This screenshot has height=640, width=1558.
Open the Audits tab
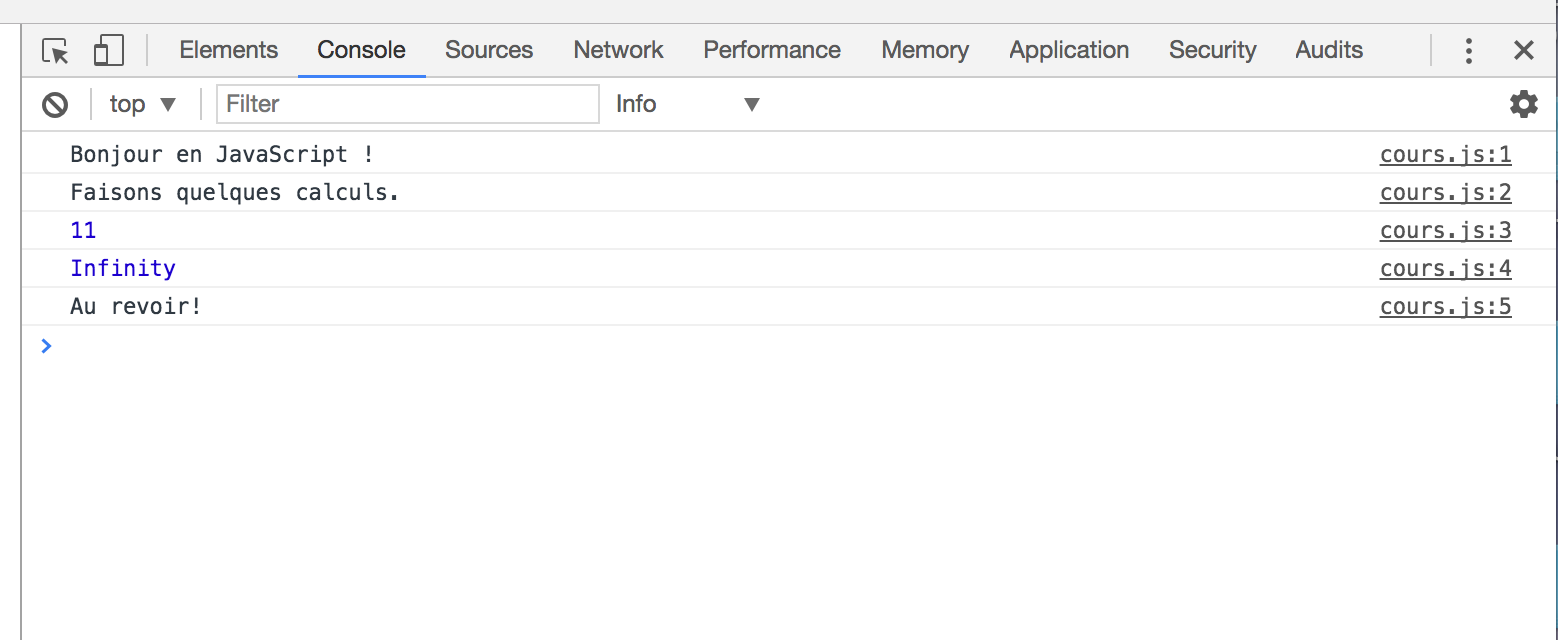1329,50
